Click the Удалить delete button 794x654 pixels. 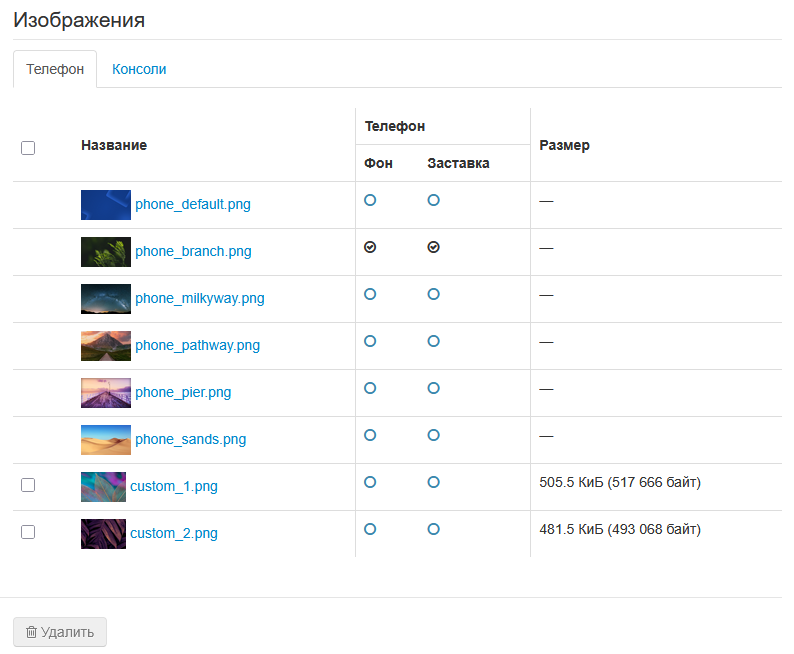[x=59, y=632]
